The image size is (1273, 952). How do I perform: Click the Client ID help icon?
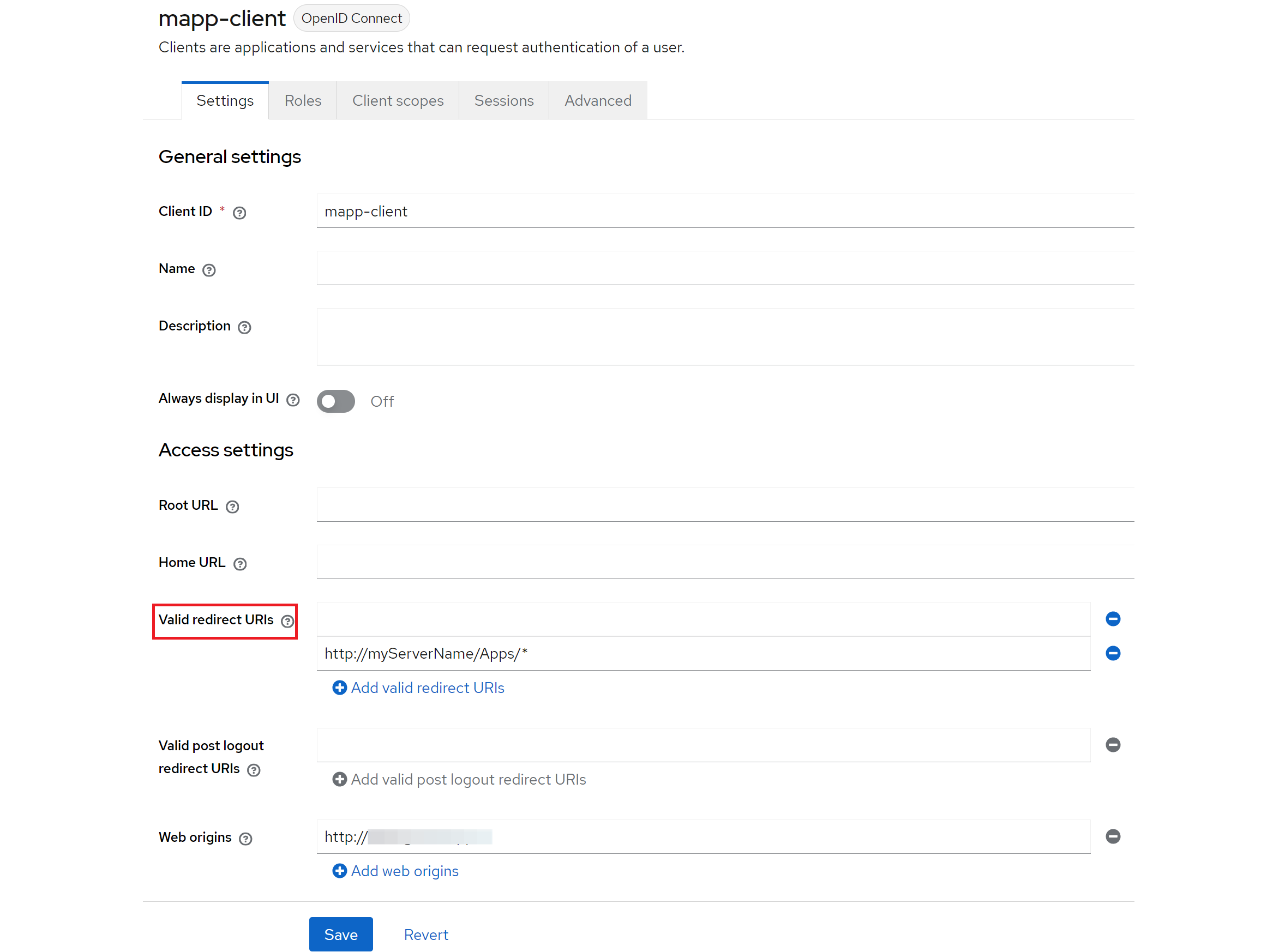[239, 213]
